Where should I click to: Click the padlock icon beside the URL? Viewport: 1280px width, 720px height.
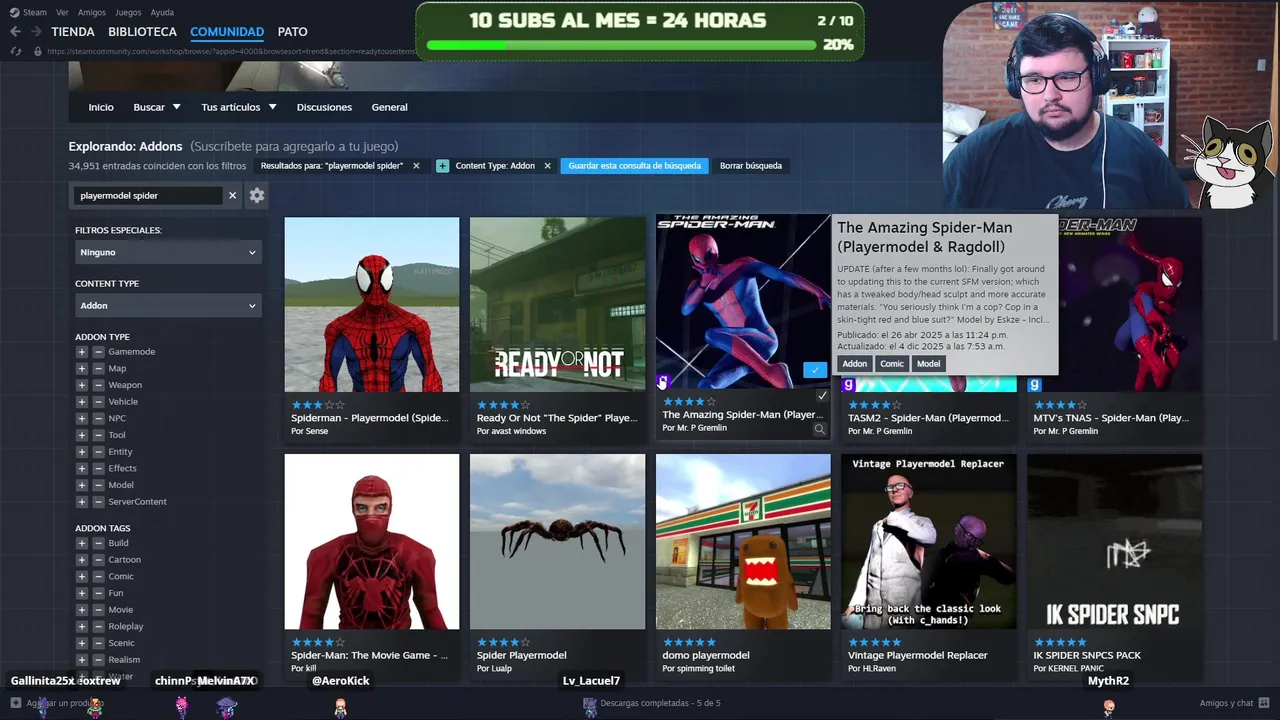pyautogui.click(x=38, y=51)
